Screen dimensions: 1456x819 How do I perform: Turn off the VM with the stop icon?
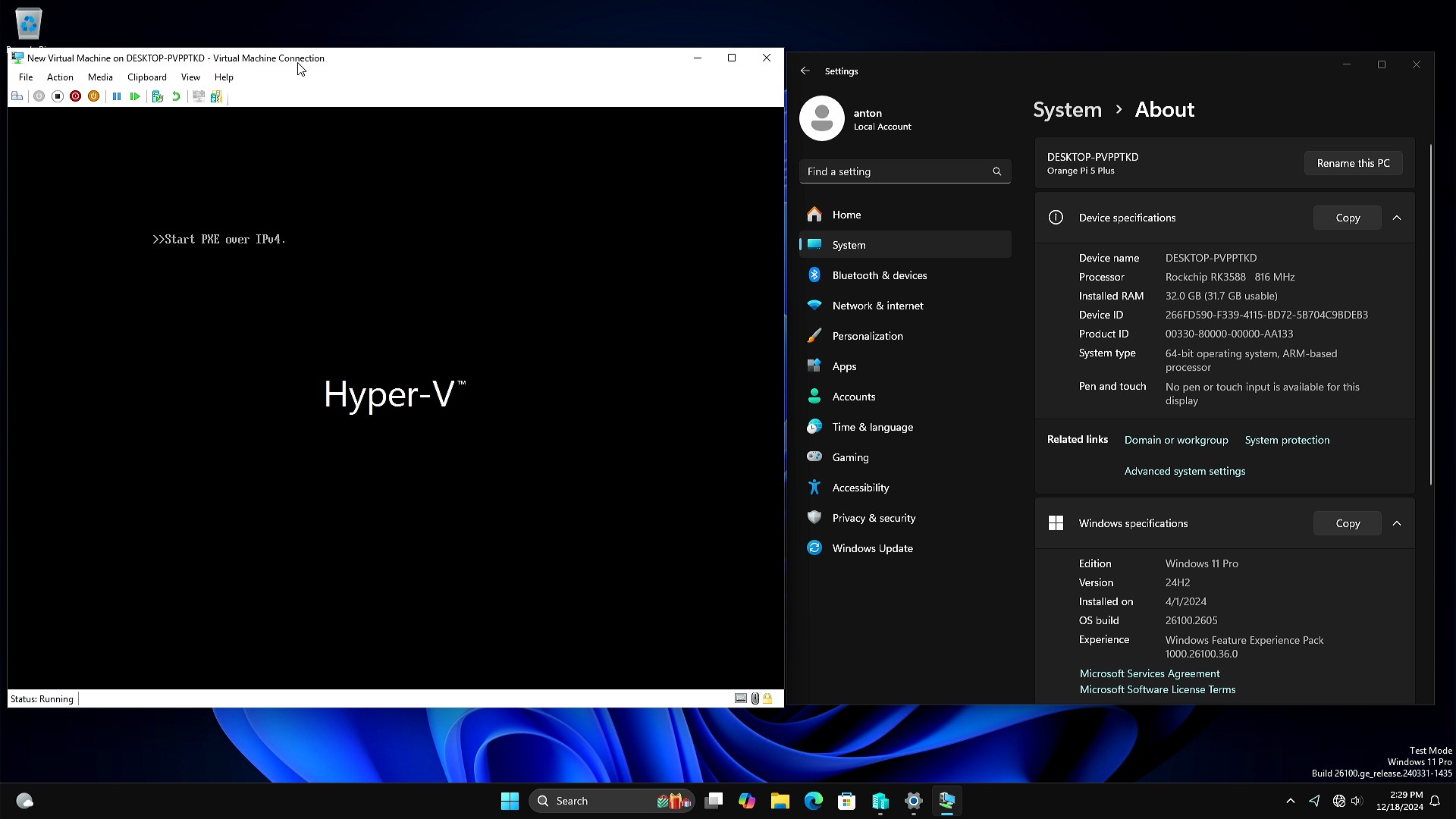[x=57, y=96]
